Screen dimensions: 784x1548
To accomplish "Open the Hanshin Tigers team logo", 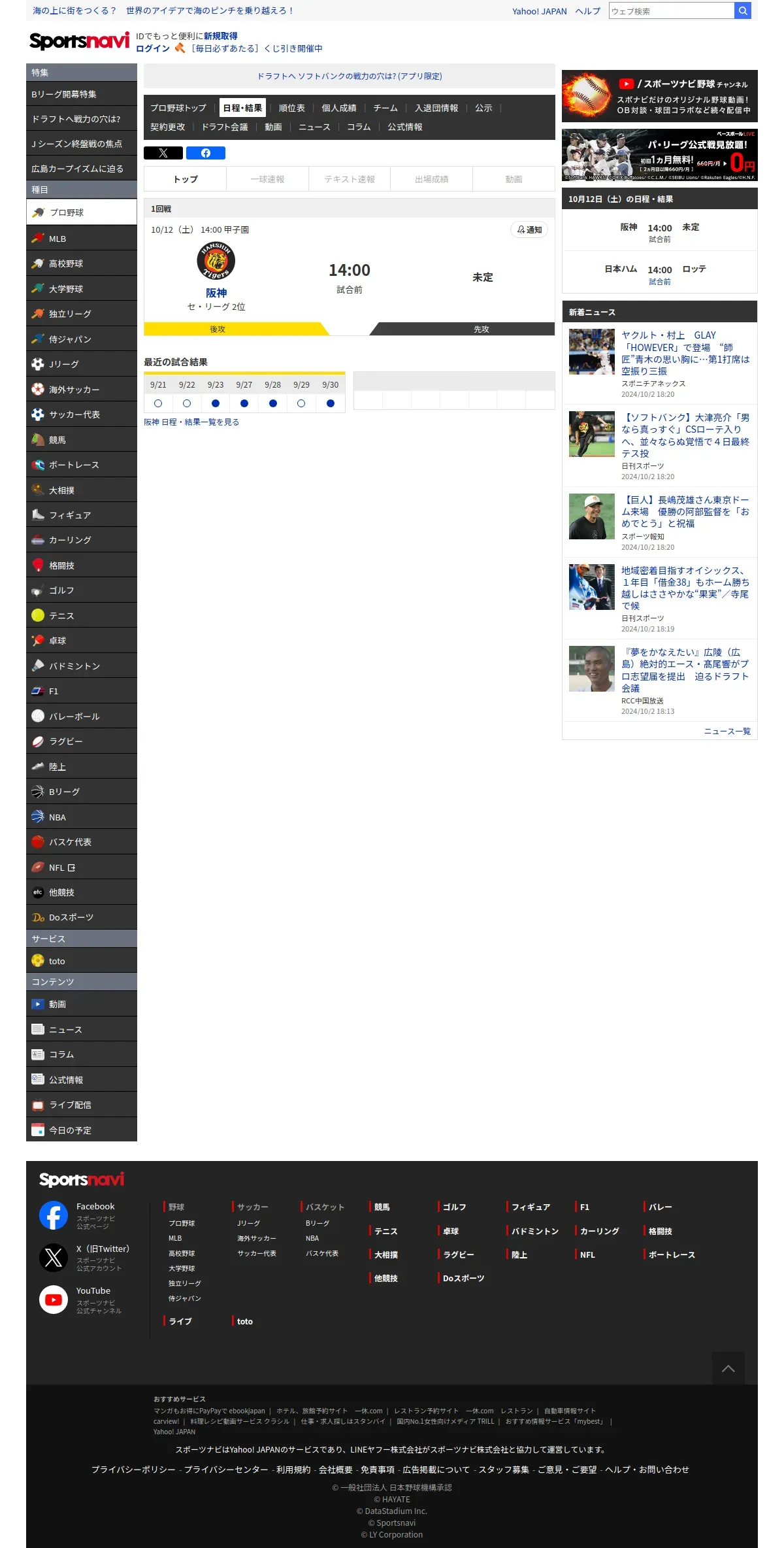I will 216,261.
